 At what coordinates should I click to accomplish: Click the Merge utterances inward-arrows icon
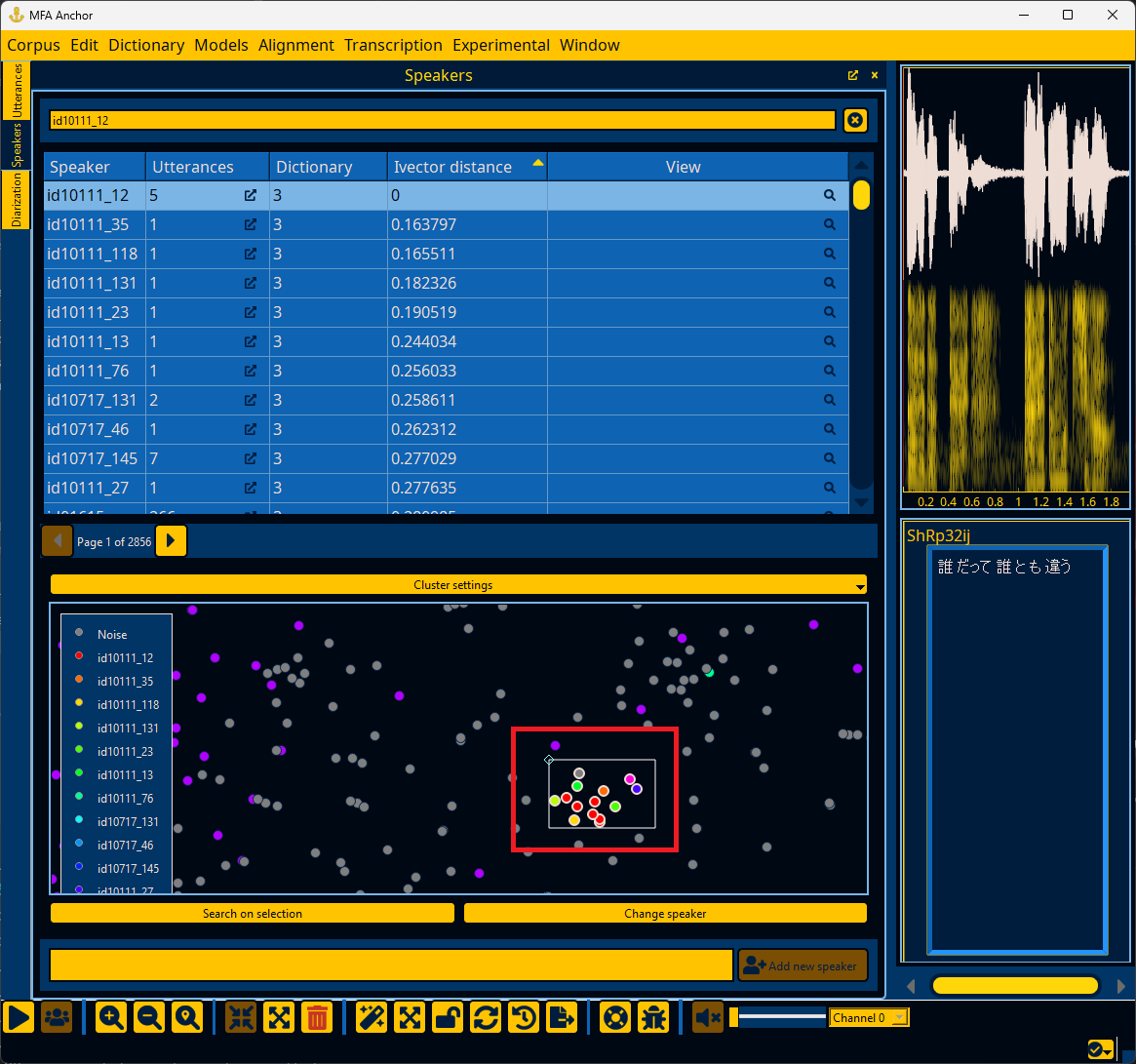[x=241, y=1017]
